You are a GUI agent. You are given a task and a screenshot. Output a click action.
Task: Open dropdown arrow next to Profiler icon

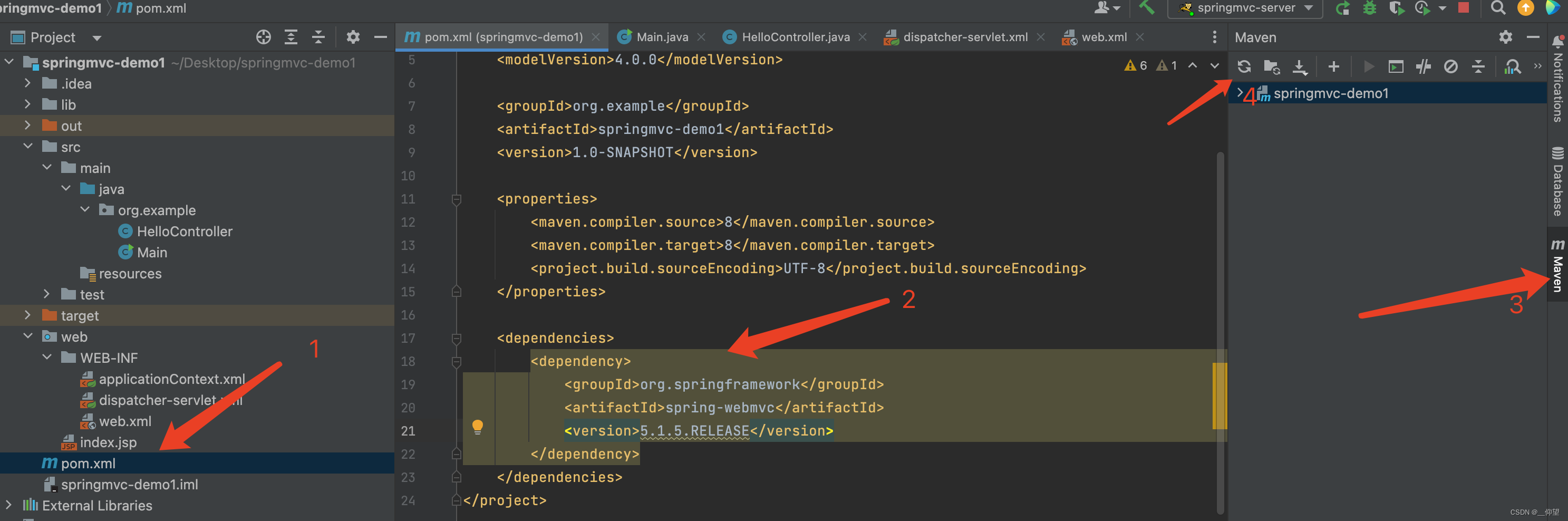click(x=1441, y=8)
